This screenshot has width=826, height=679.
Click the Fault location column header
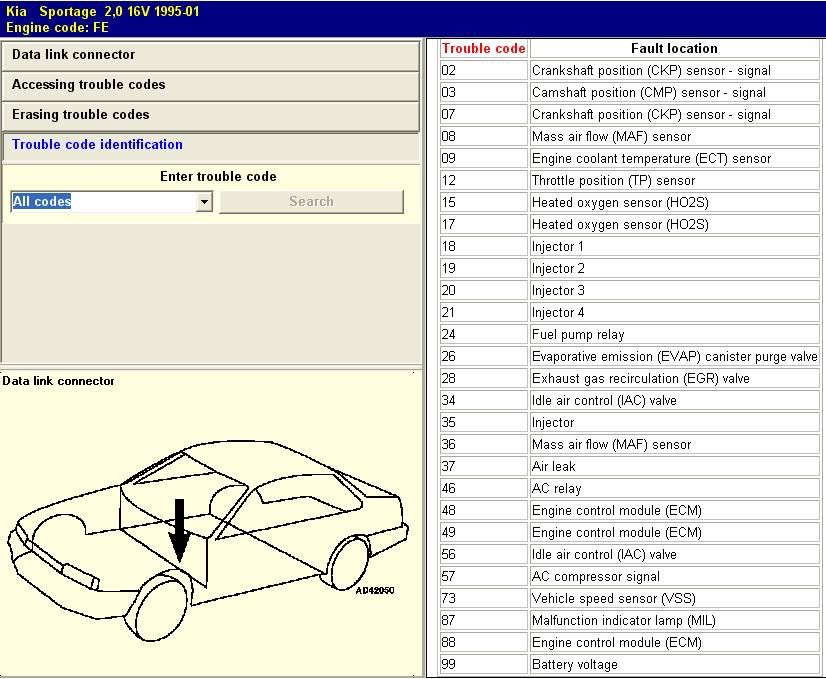[674, 48]
